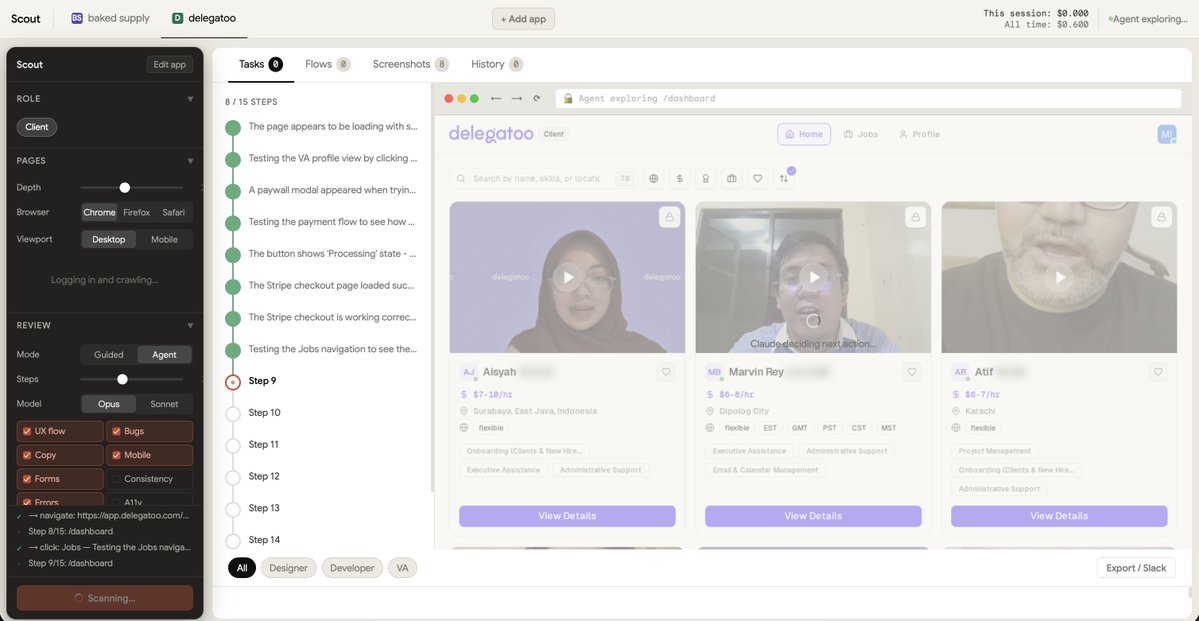Viewport: 1199px width, 621px height.
Task: Enable the Consistency checkbox
Action: tap(116, 479)
